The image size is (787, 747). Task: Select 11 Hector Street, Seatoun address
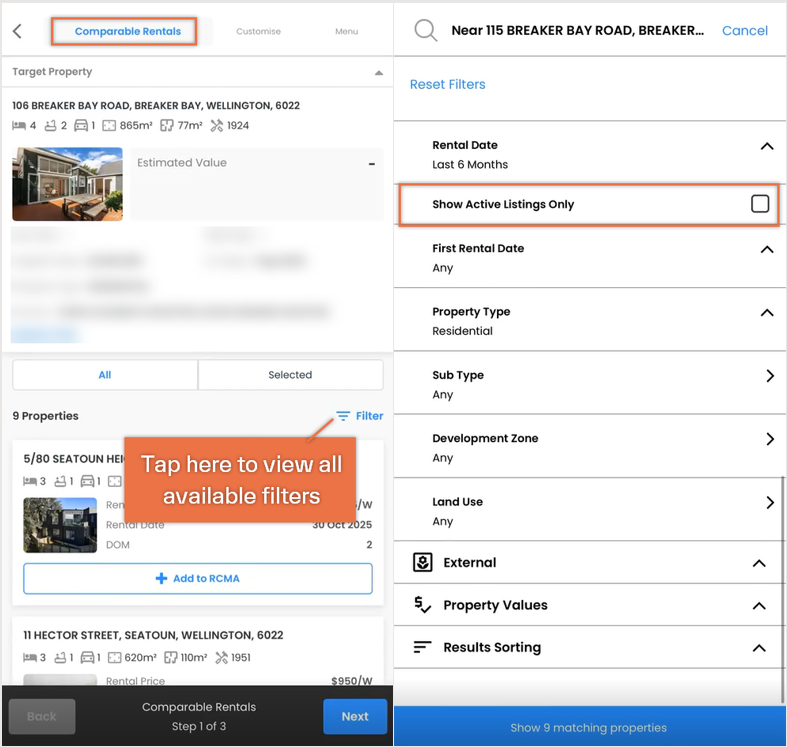(153, 635)
